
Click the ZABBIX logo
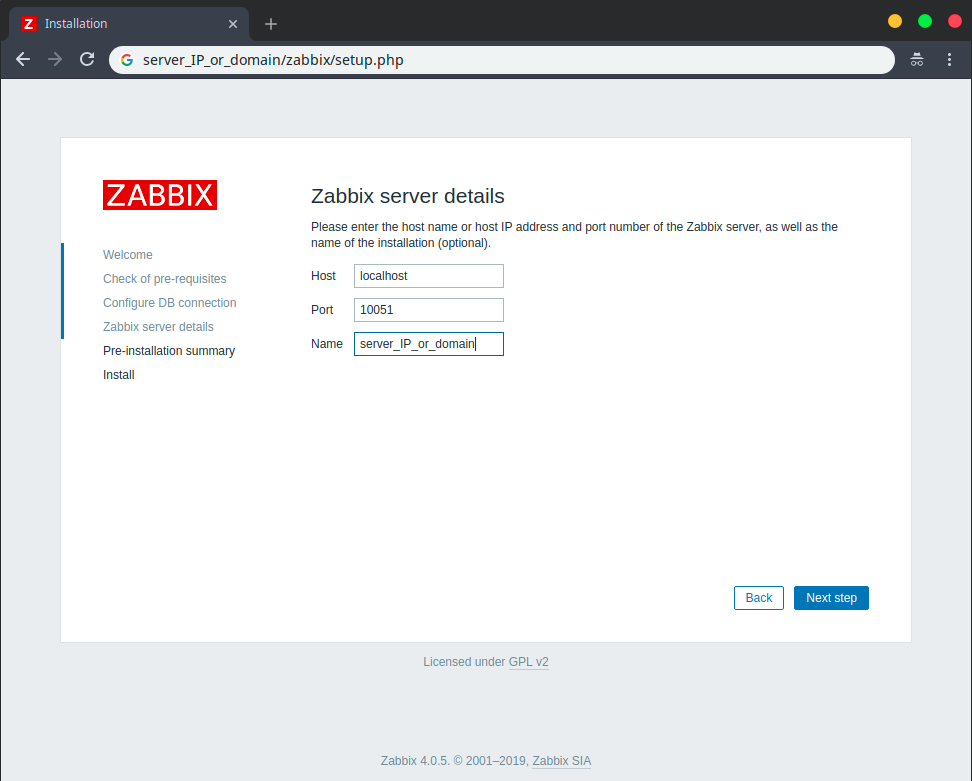click(160, 195)
